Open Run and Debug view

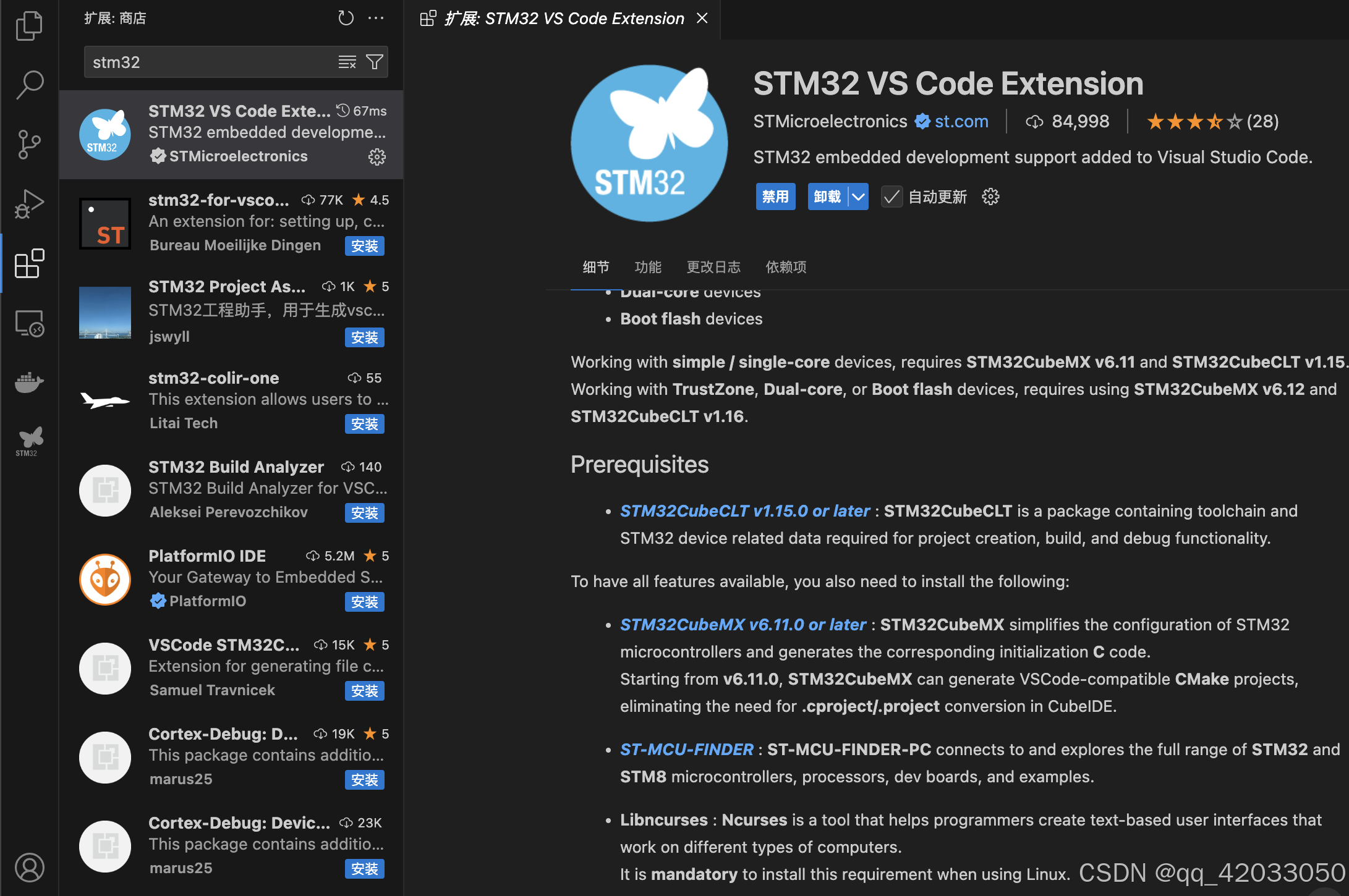point(29,204)
